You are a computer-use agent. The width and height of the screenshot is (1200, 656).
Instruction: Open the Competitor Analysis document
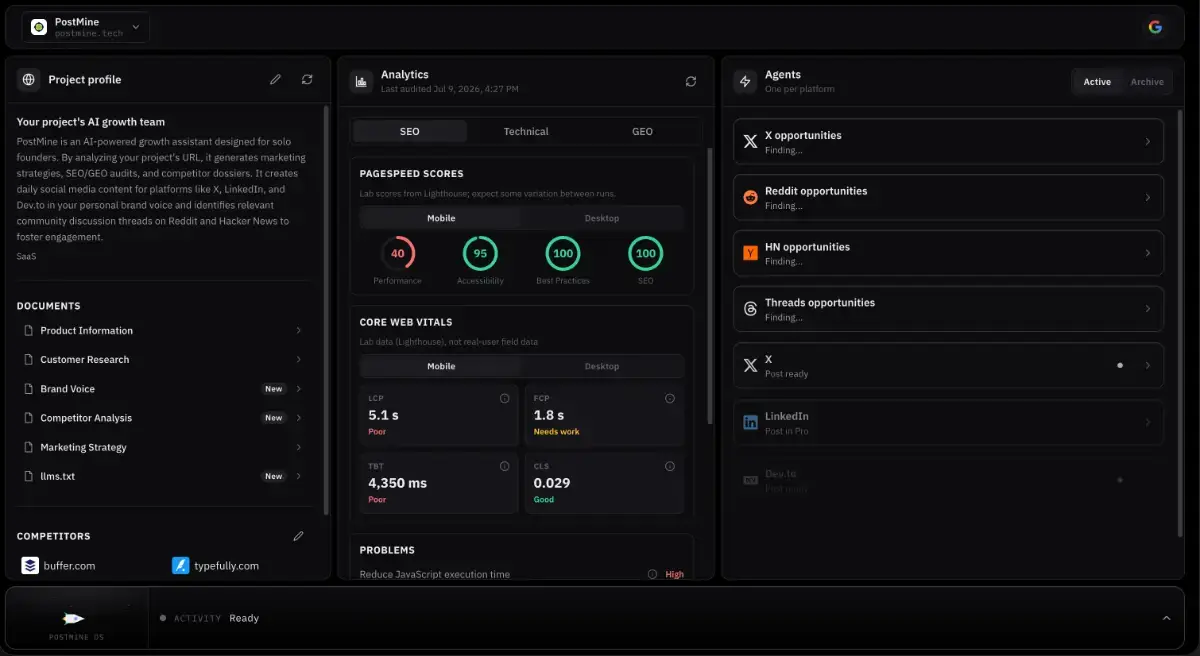164,418
